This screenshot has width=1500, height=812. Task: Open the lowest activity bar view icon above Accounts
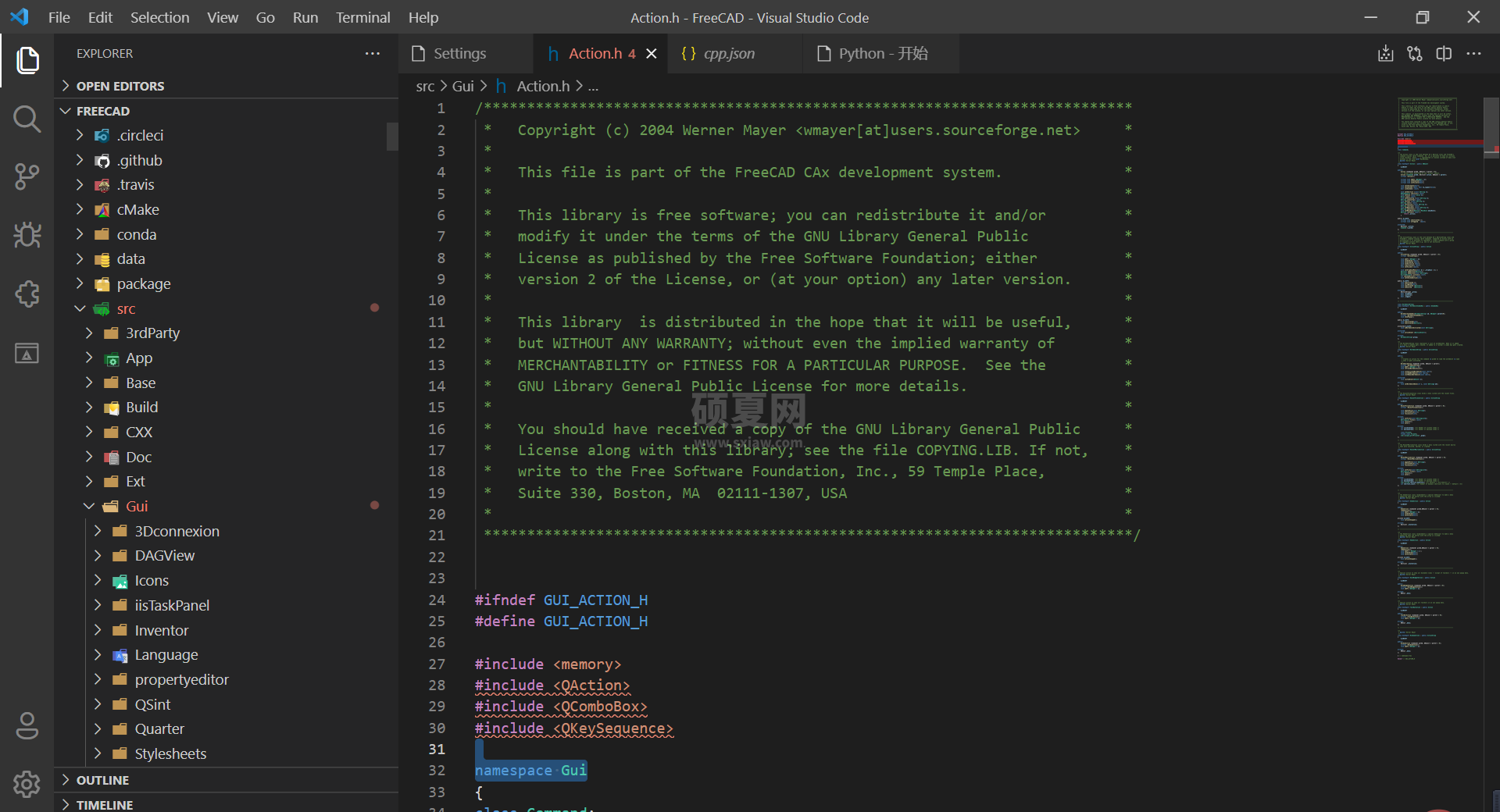[x=27, y=353]
